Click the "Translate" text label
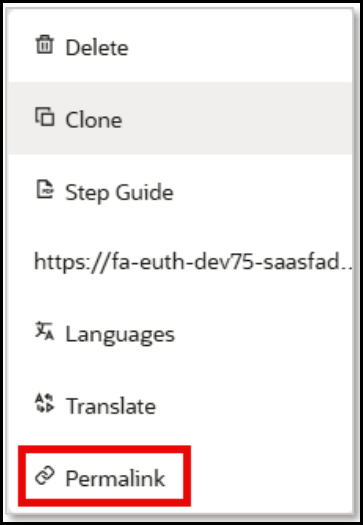The height and width of the screenshot is (525, 363). [112, 406]
